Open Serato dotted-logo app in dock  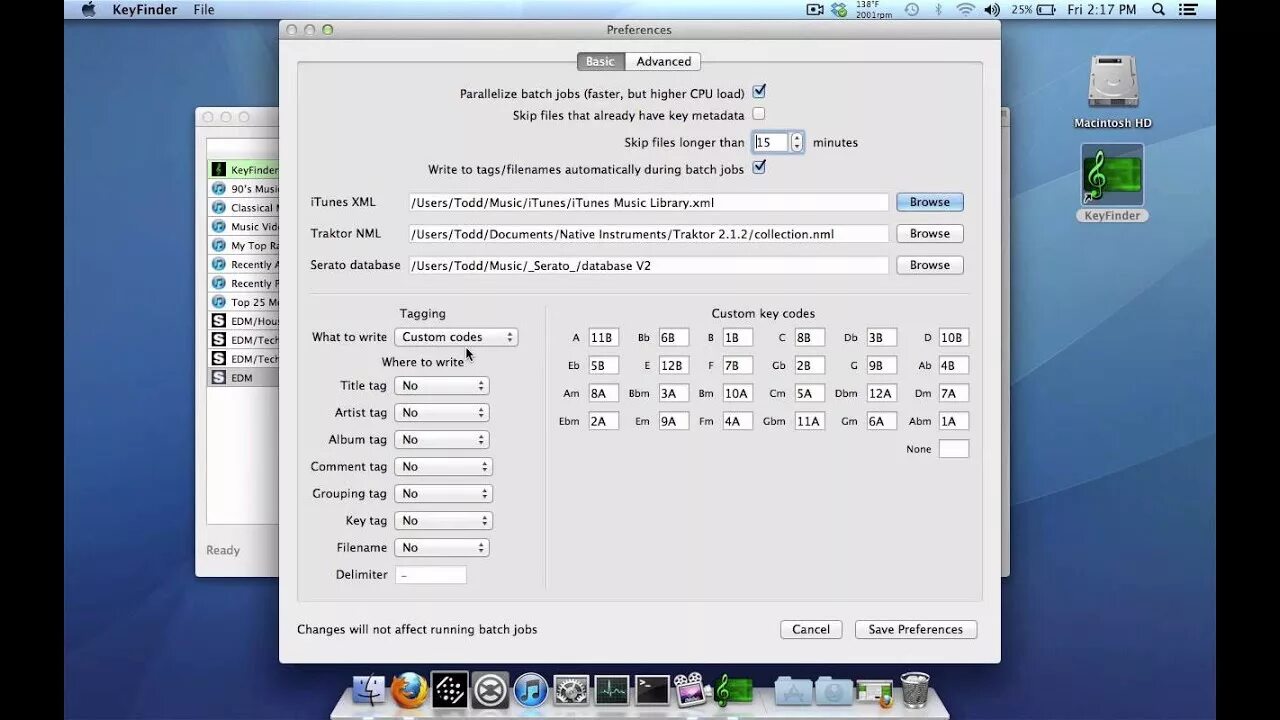pos(449,690)
